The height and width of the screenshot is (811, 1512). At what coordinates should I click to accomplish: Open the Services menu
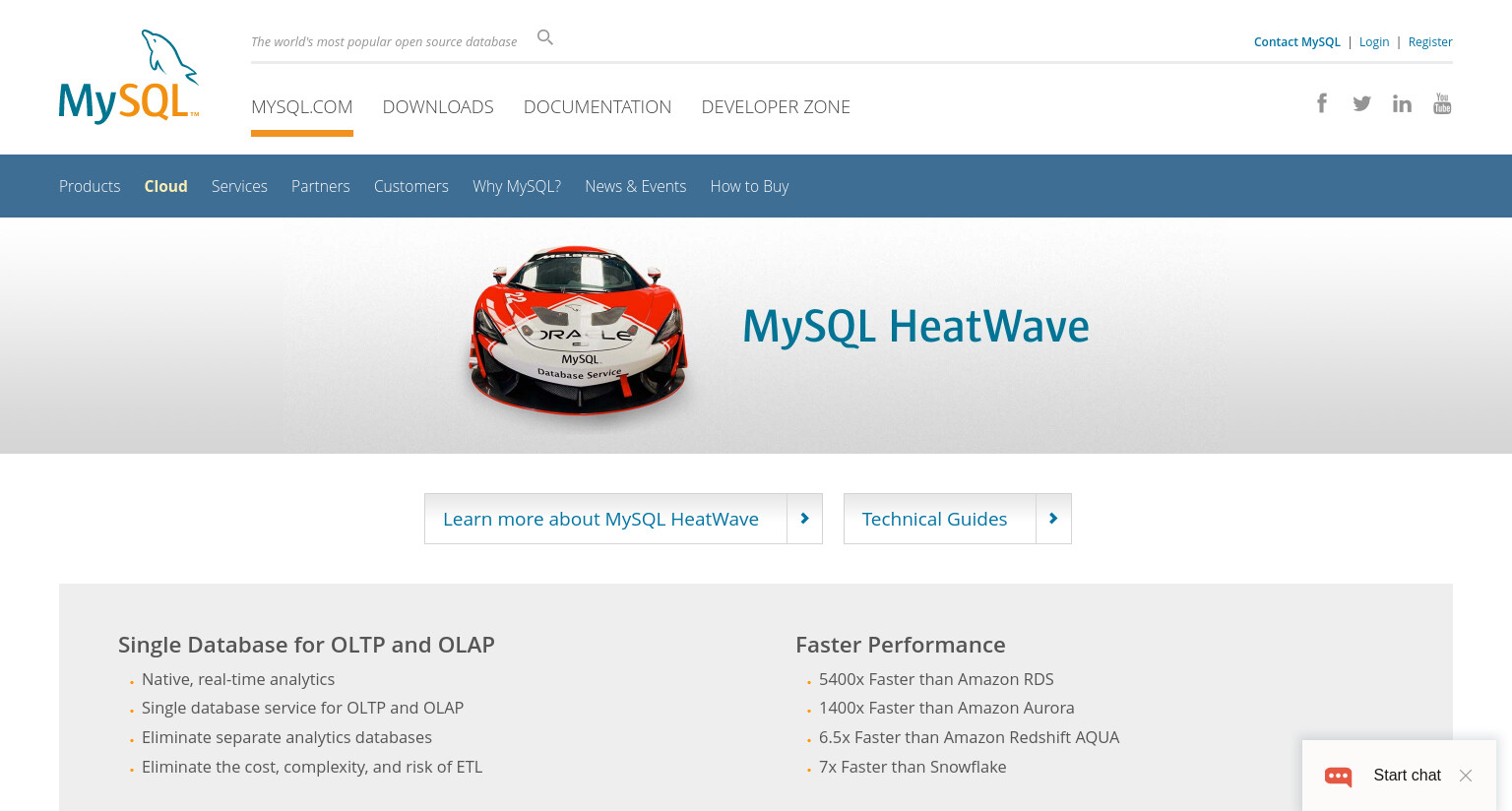239,186
